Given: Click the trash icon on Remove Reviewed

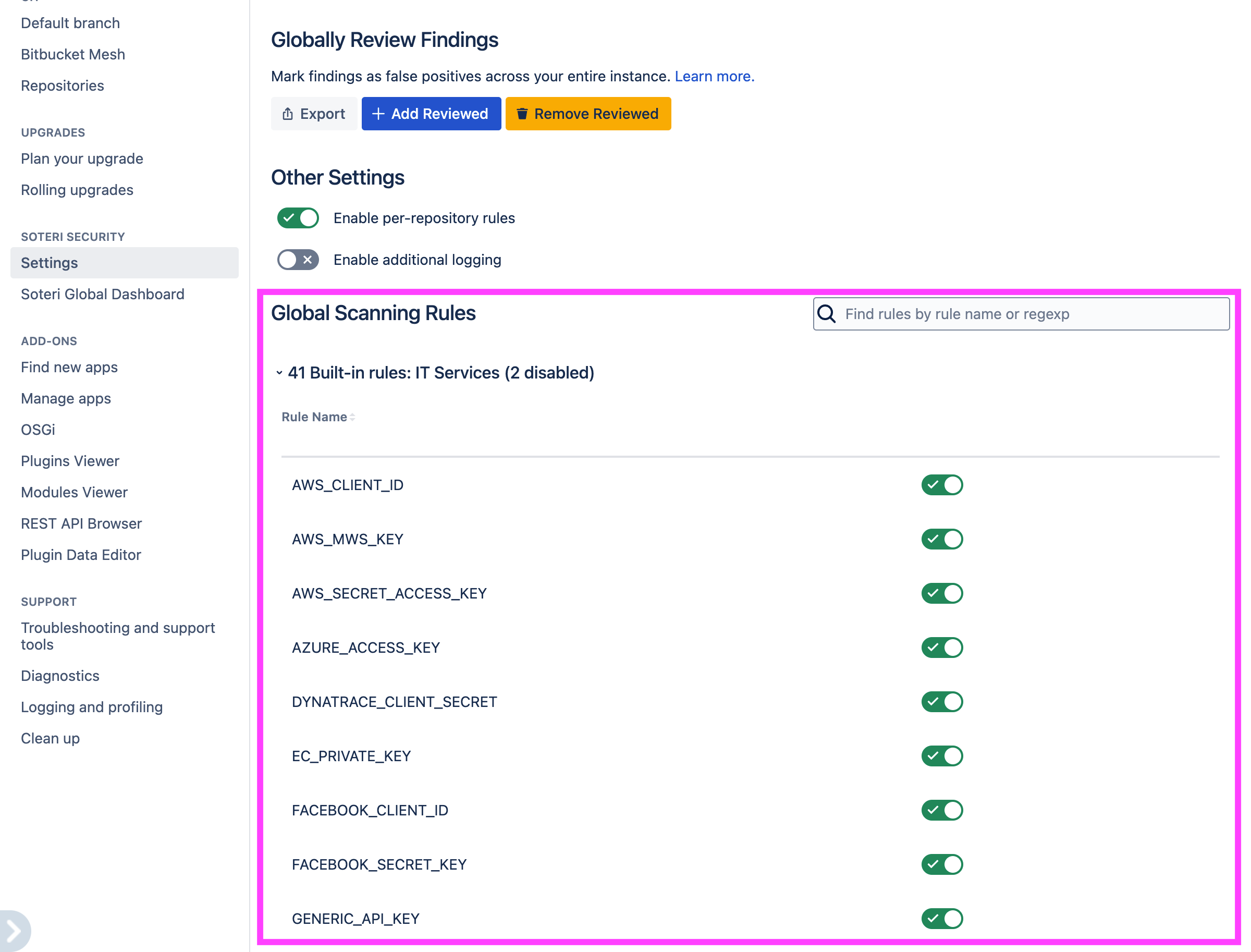Looking at the screenshot, I should pos(523,113).
